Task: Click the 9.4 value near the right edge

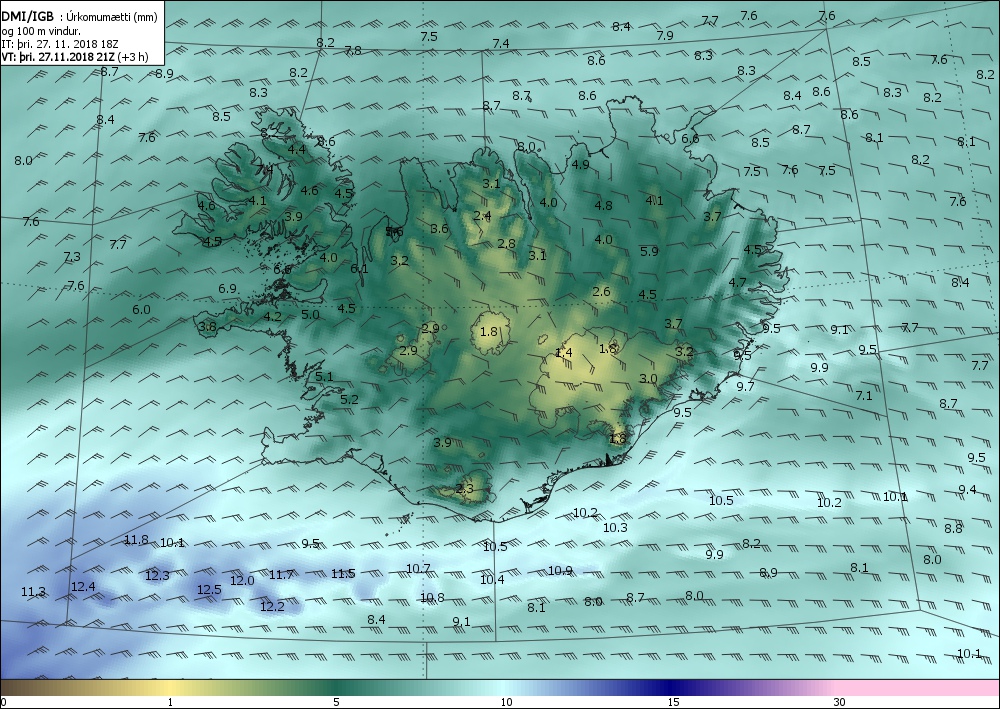Action: (x=967, y=490)
